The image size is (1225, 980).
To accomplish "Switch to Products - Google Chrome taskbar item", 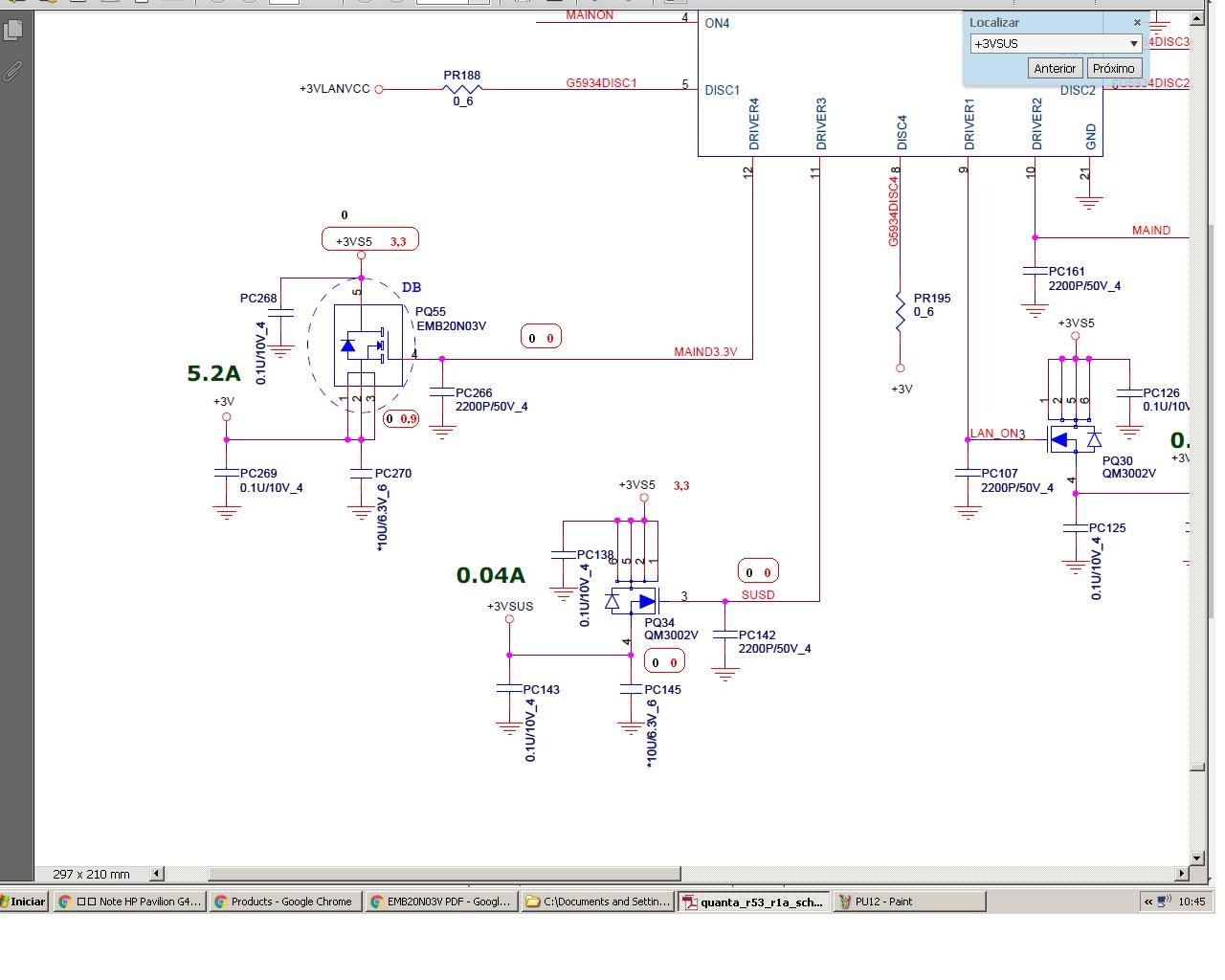I will (285, 901).
